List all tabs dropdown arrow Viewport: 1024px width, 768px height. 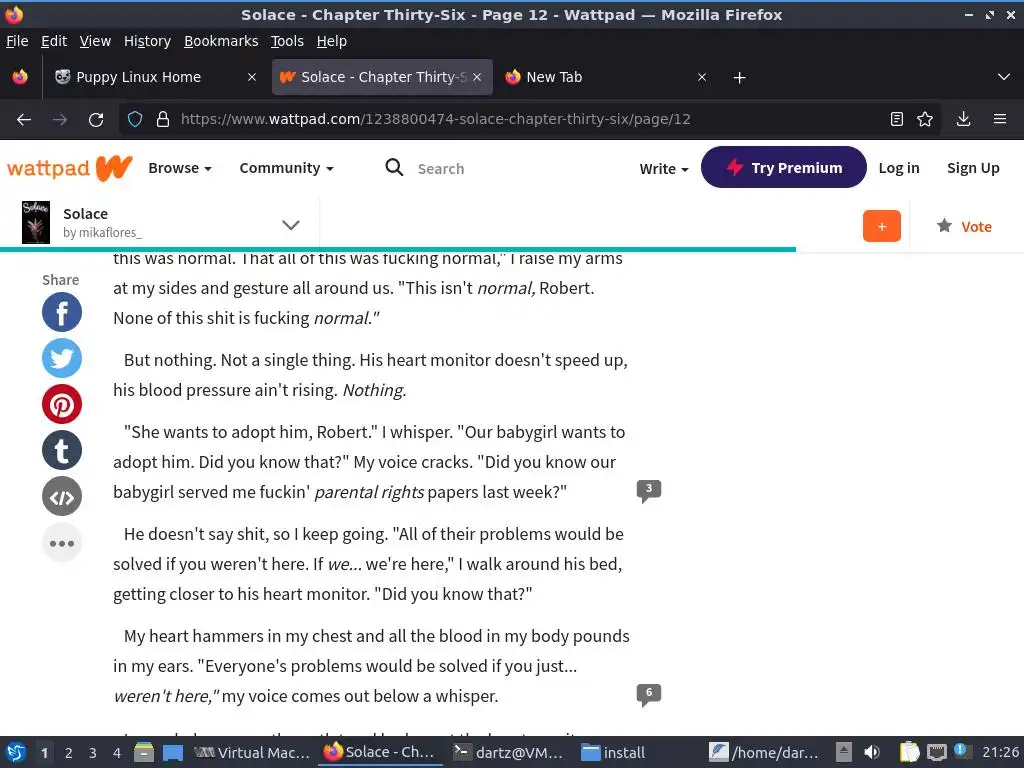click(1004, 77)
